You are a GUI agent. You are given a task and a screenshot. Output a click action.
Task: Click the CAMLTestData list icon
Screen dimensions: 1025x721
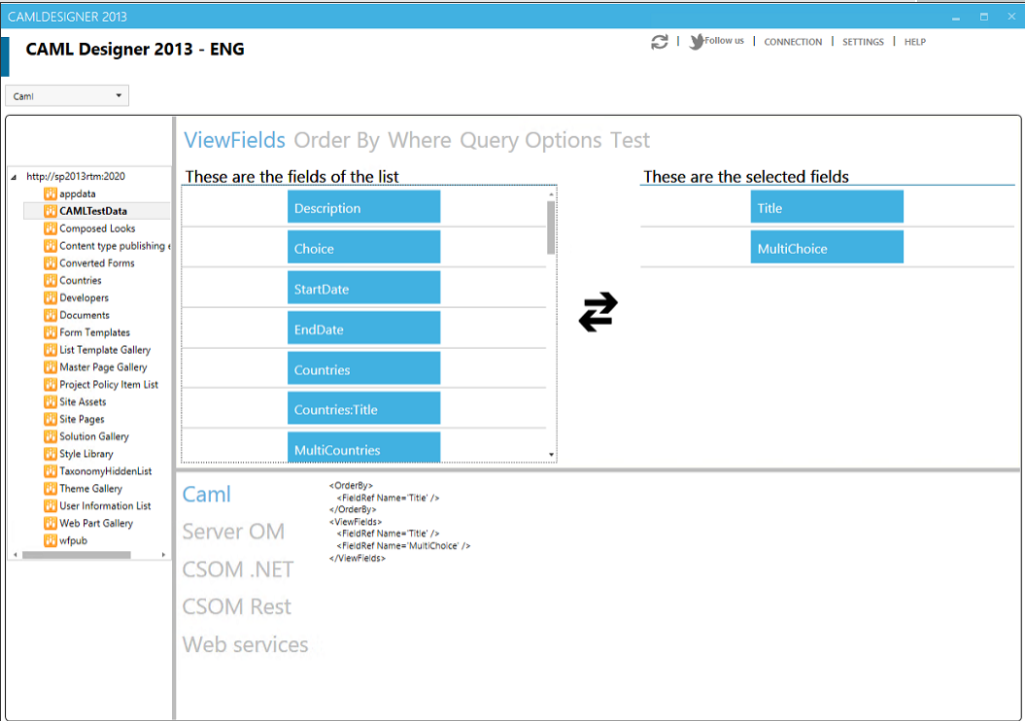[50, 211]
